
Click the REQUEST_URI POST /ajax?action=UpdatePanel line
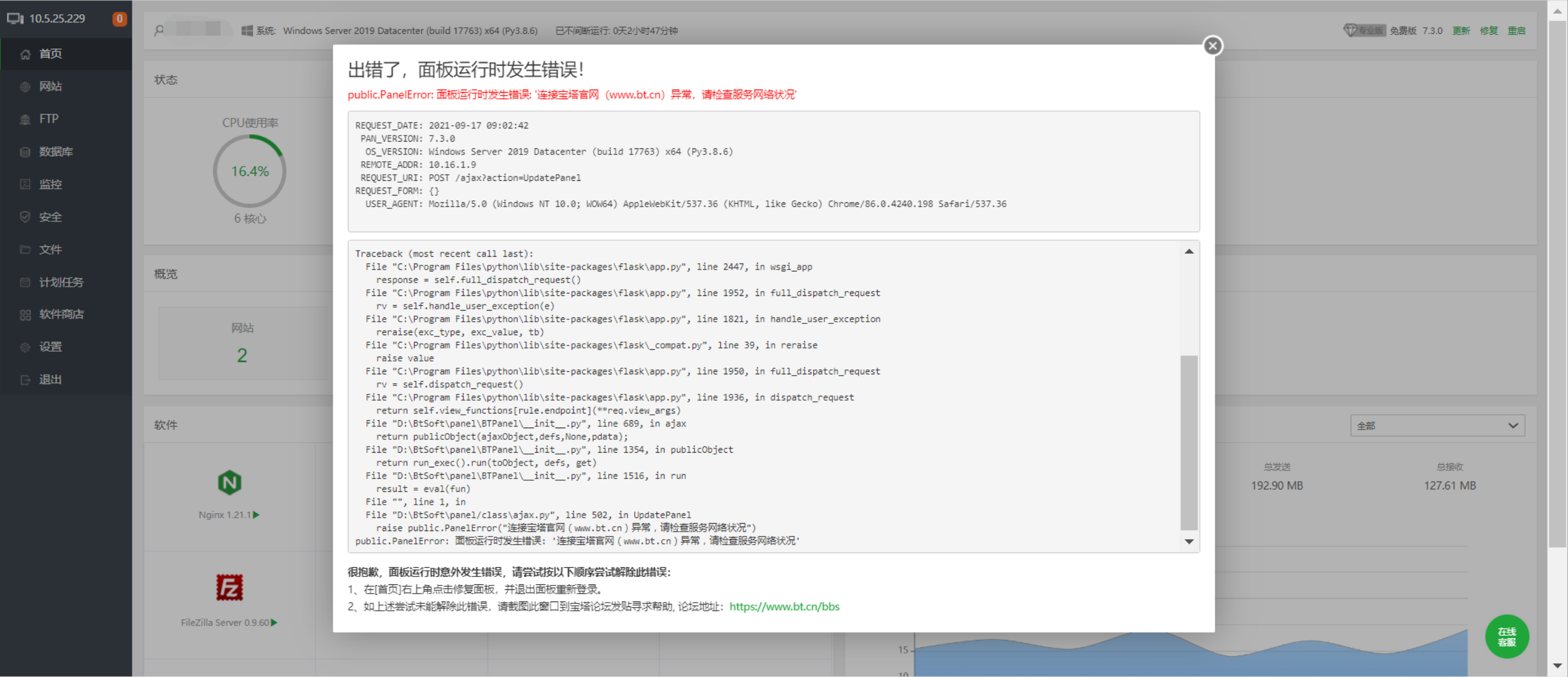[x=470, y=178]
